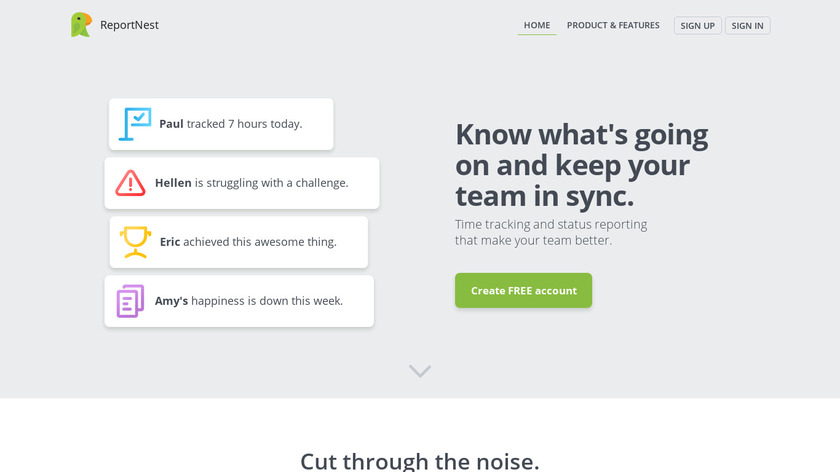Click the time tracking subtitle text
Image resolution: width=840 pixels, height=472 pixels.
point(550,232)
